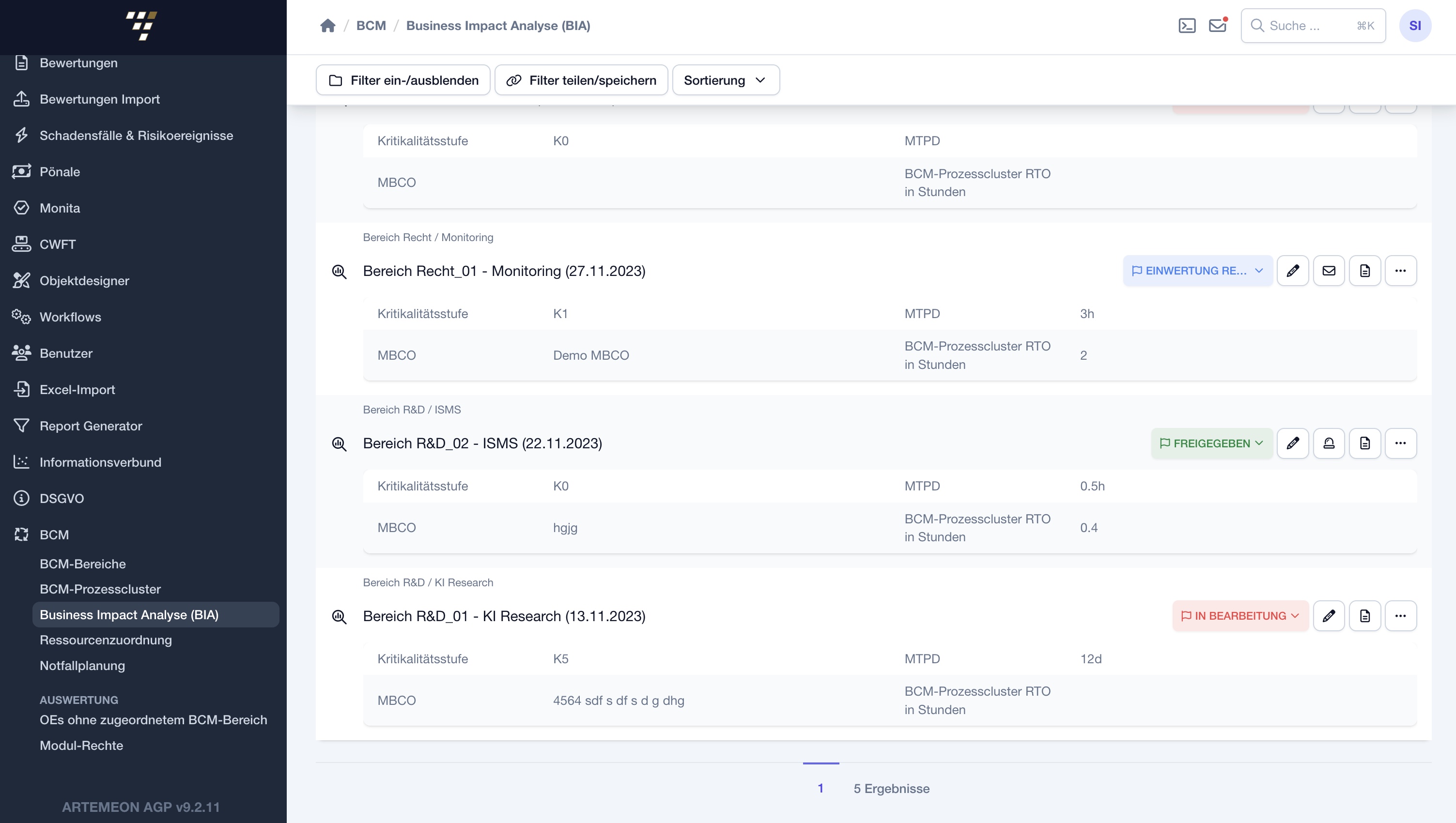Open the EINWERTUNG RE... status dropdown
Viewport: 1456px width, 823px height.
tap(1197, 271)
